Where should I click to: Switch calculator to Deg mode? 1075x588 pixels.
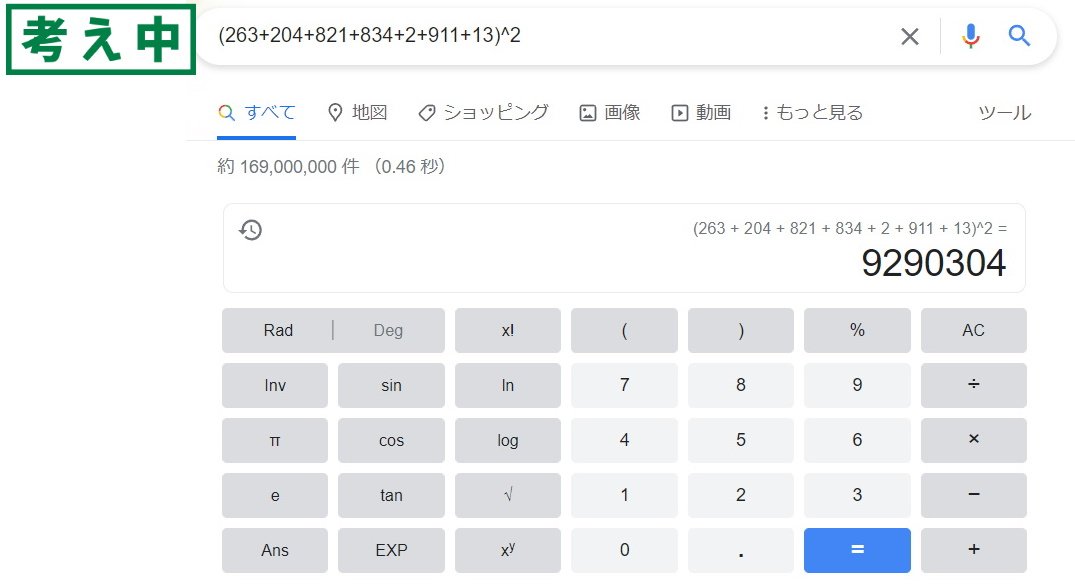[x=388, y=330]
